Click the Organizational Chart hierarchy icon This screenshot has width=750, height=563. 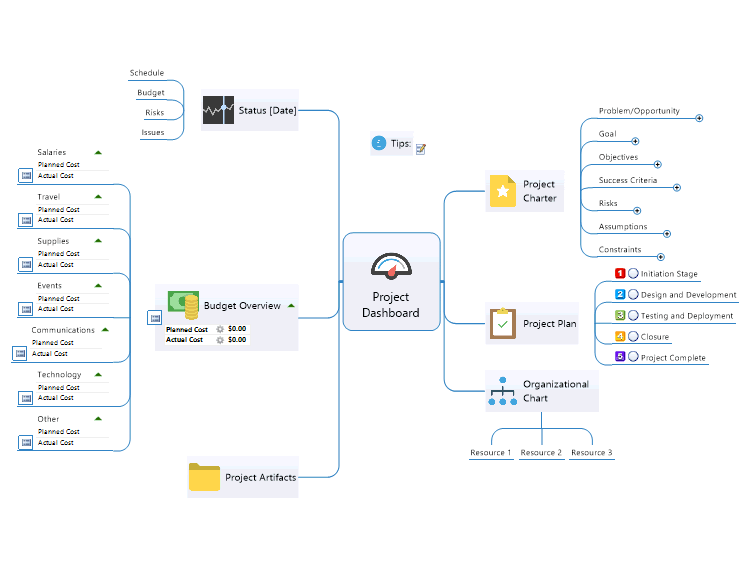(x=502, y=391)
